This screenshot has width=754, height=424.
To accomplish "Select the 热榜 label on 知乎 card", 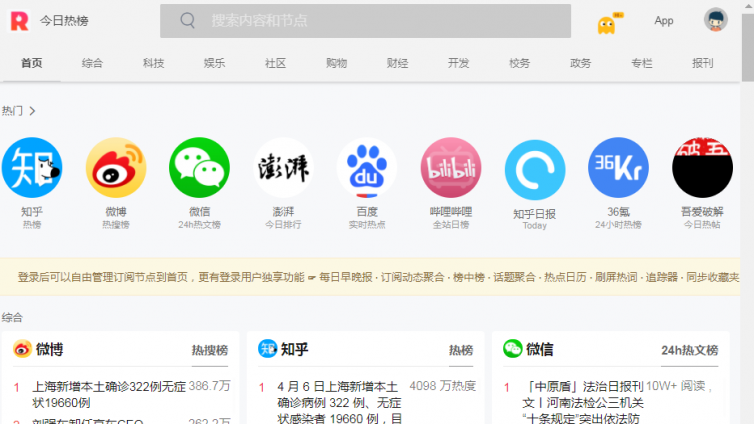I will 461,350.
